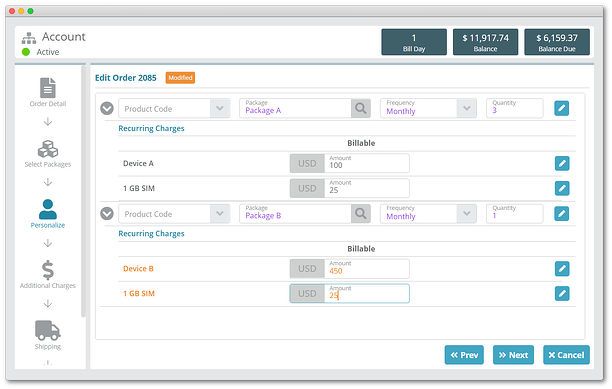
Task: Edit Device A recurring charge
Action: coord(562,163)
